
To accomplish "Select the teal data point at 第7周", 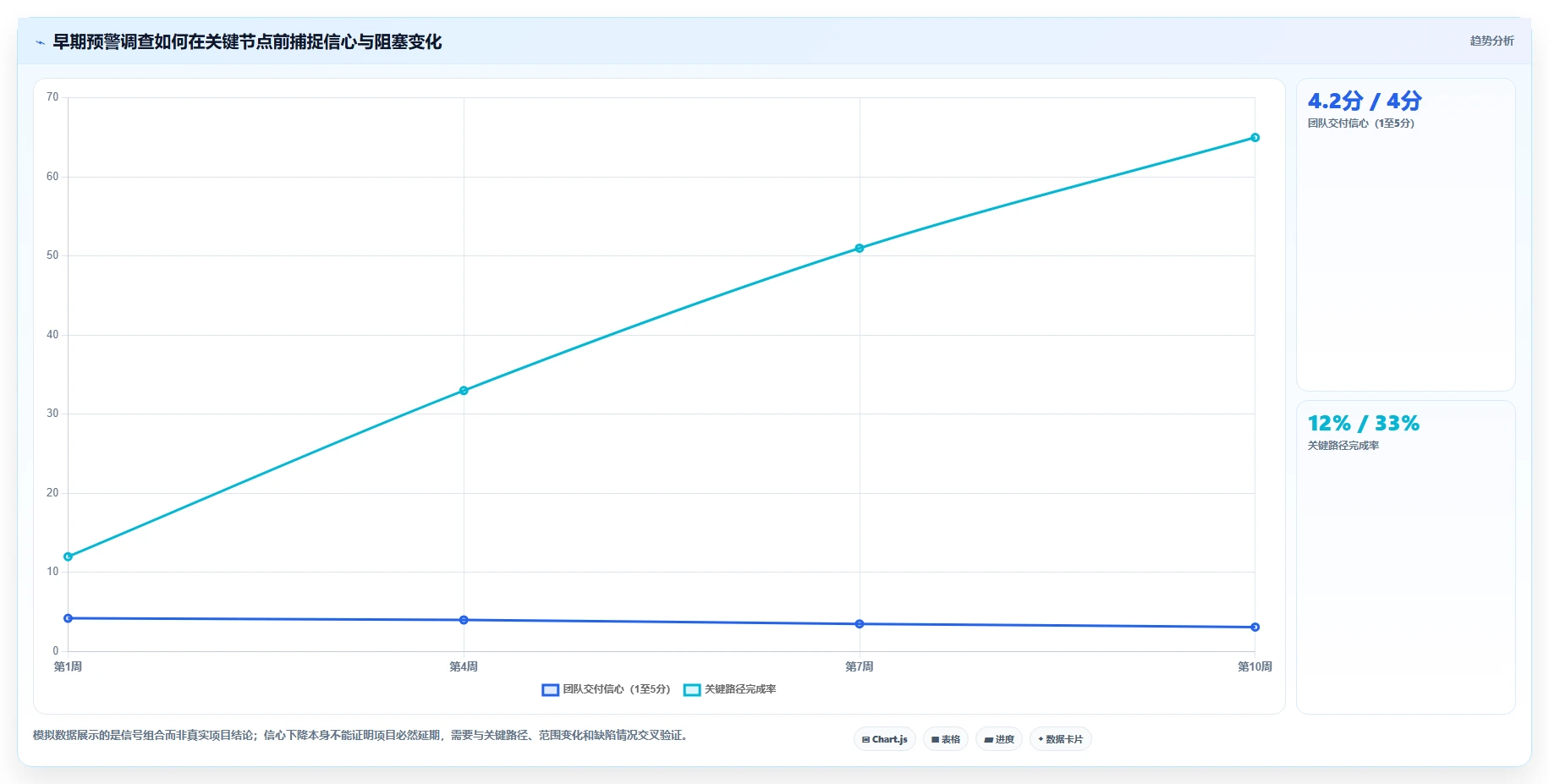I will [x=860, y=248].
